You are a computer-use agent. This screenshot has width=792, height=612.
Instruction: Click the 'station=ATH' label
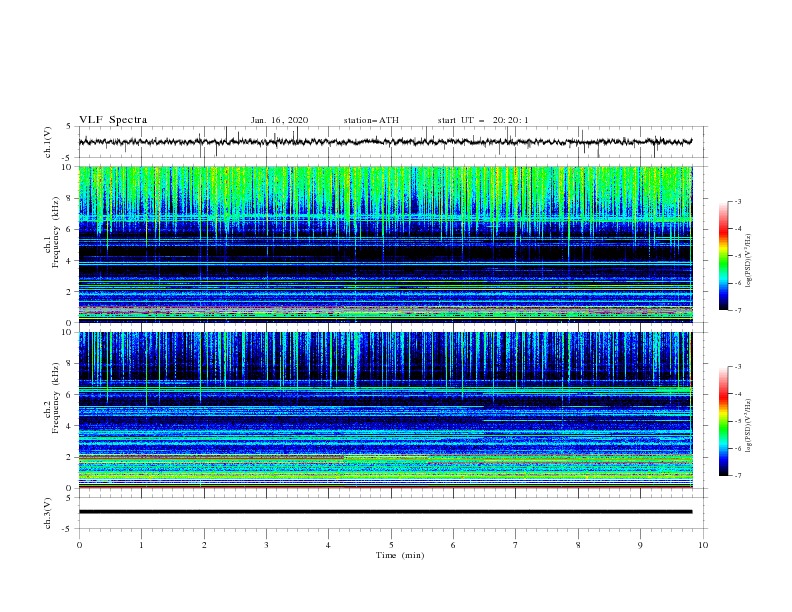tap(371, 120)
